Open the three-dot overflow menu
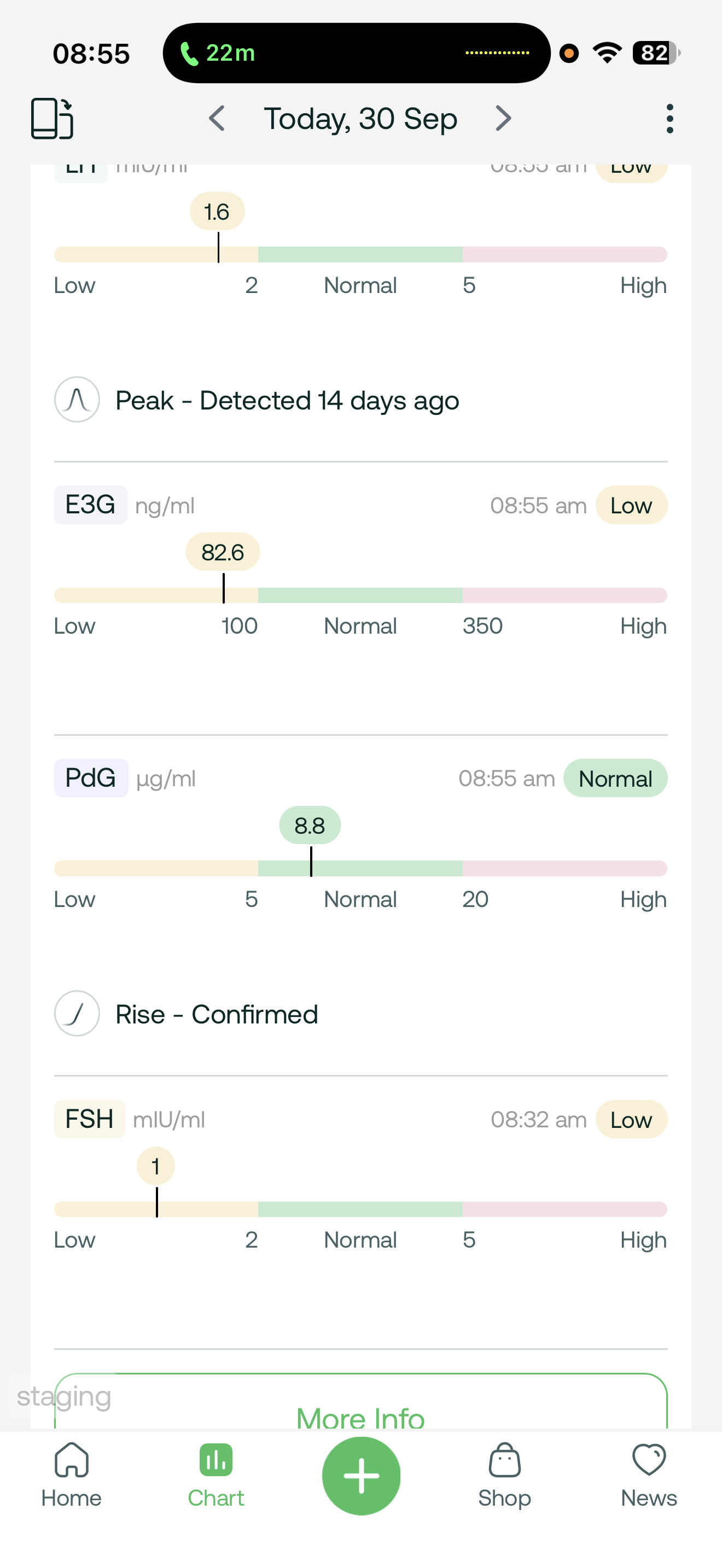The width and height of the screenshot is (722, 1568). coord(669,118)
